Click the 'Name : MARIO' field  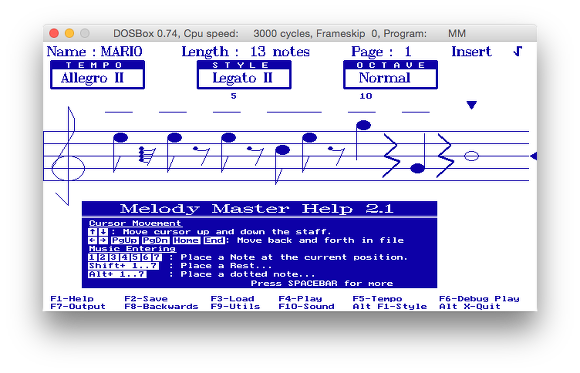(x=94, y=51)
